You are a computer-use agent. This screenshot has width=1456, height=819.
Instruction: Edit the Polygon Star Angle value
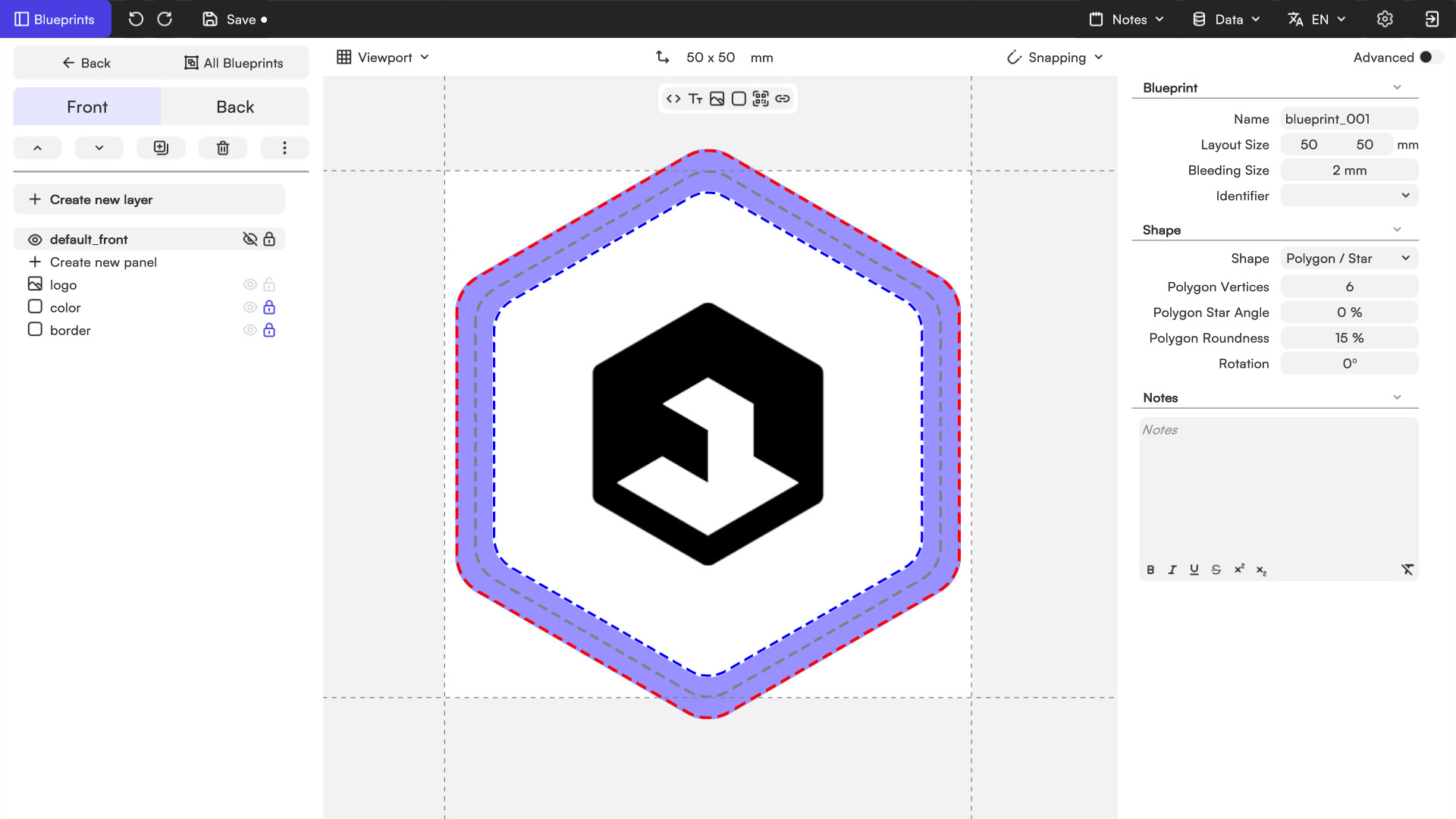pyautogui.click(x=1349, y=312)
